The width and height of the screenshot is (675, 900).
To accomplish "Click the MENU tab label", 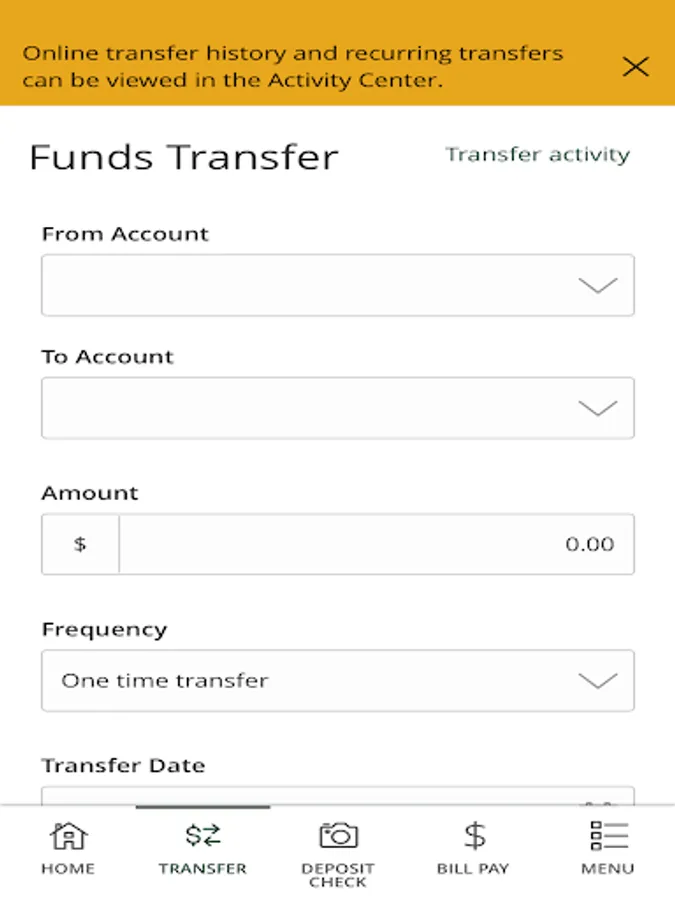I will point(608,869).
